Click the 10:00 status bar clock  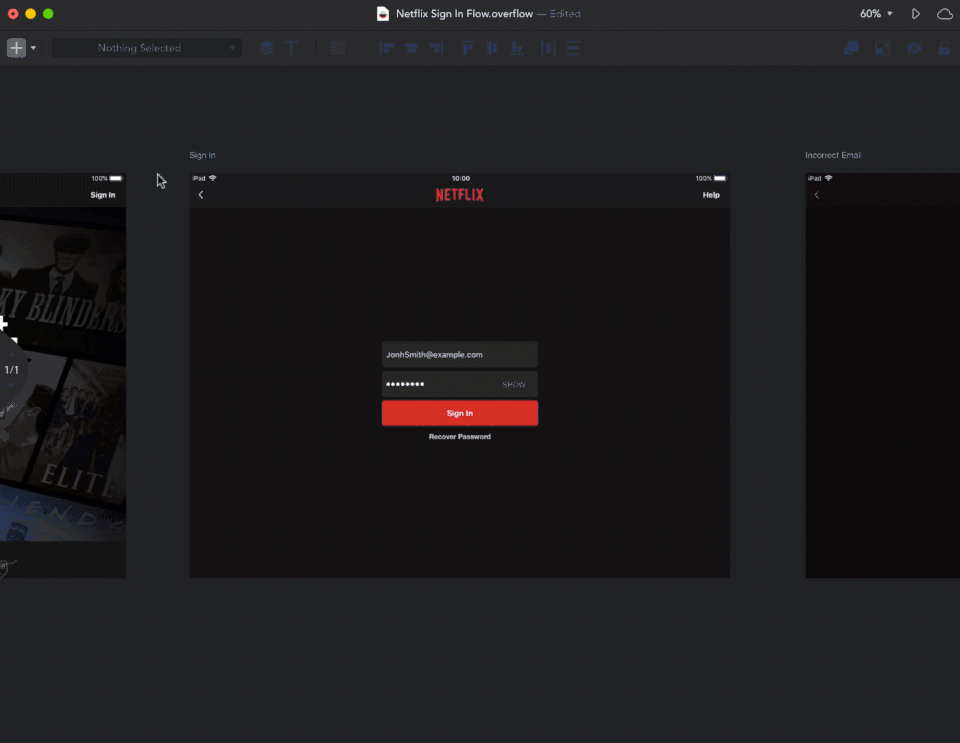tap(460, 178)
